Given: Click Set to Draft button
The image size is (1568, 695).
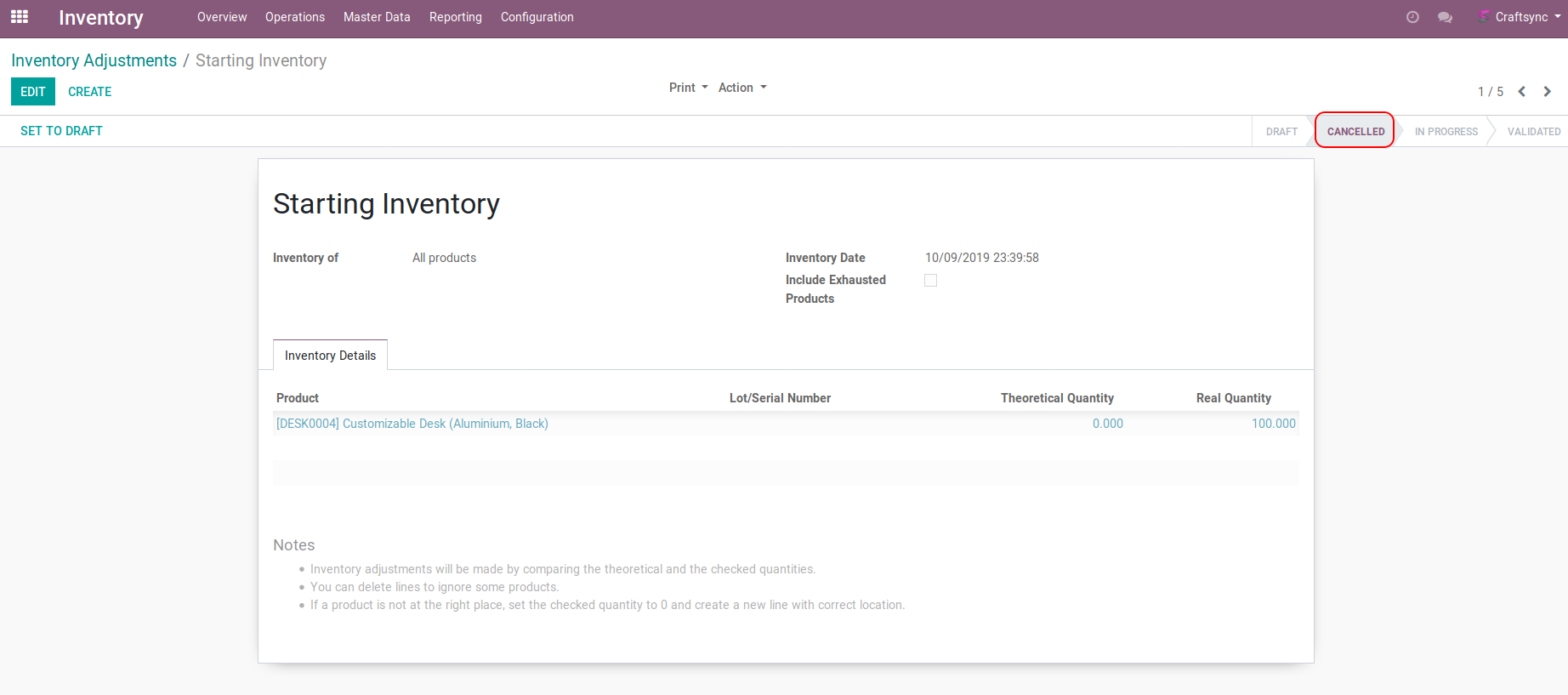Looking at the screenshot, I should pyautogui.click(x=61, y=131).
